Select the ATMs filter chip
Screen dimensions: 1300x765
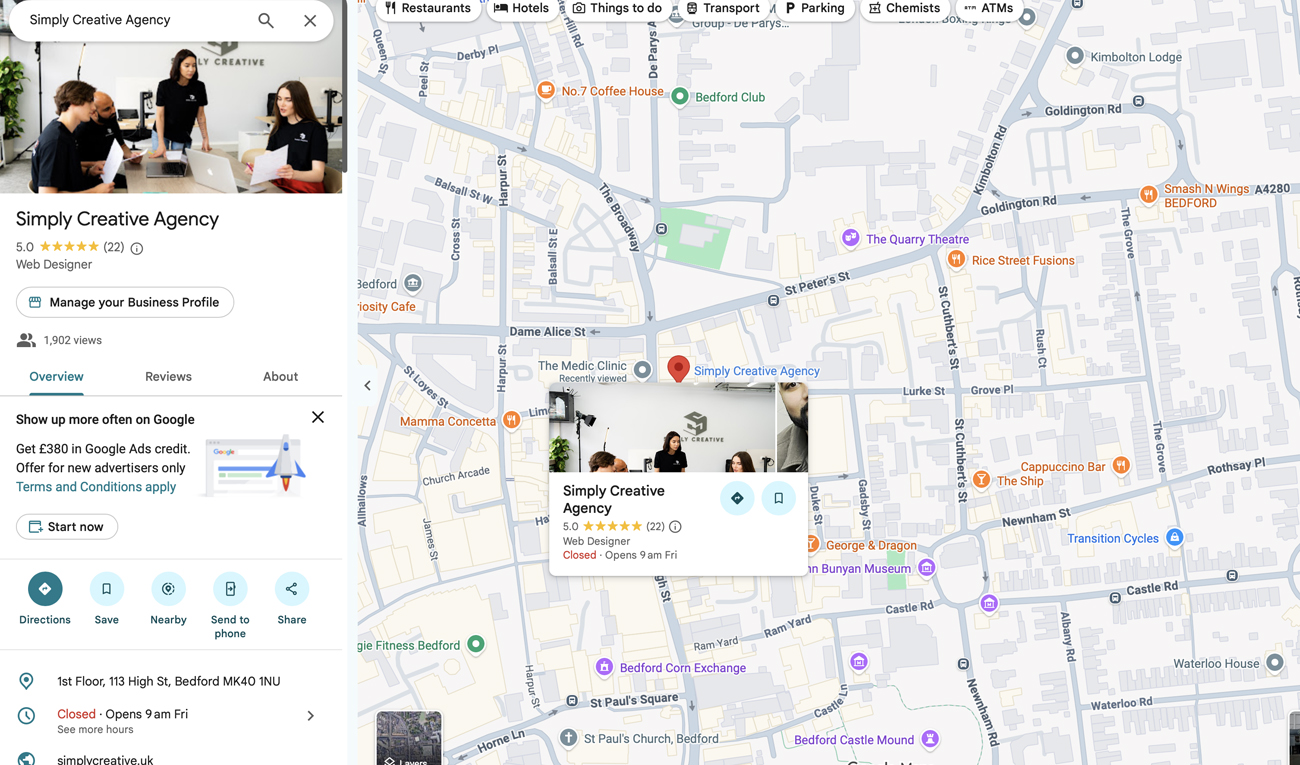coord(988,8)
